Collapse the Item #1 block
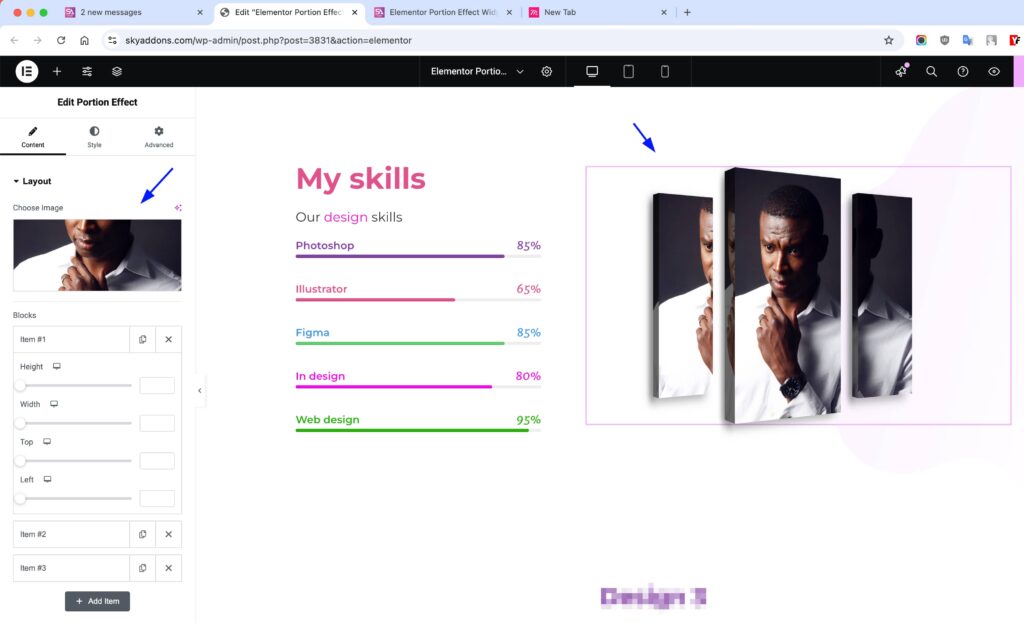The image size is (1024, 623). 71,339
